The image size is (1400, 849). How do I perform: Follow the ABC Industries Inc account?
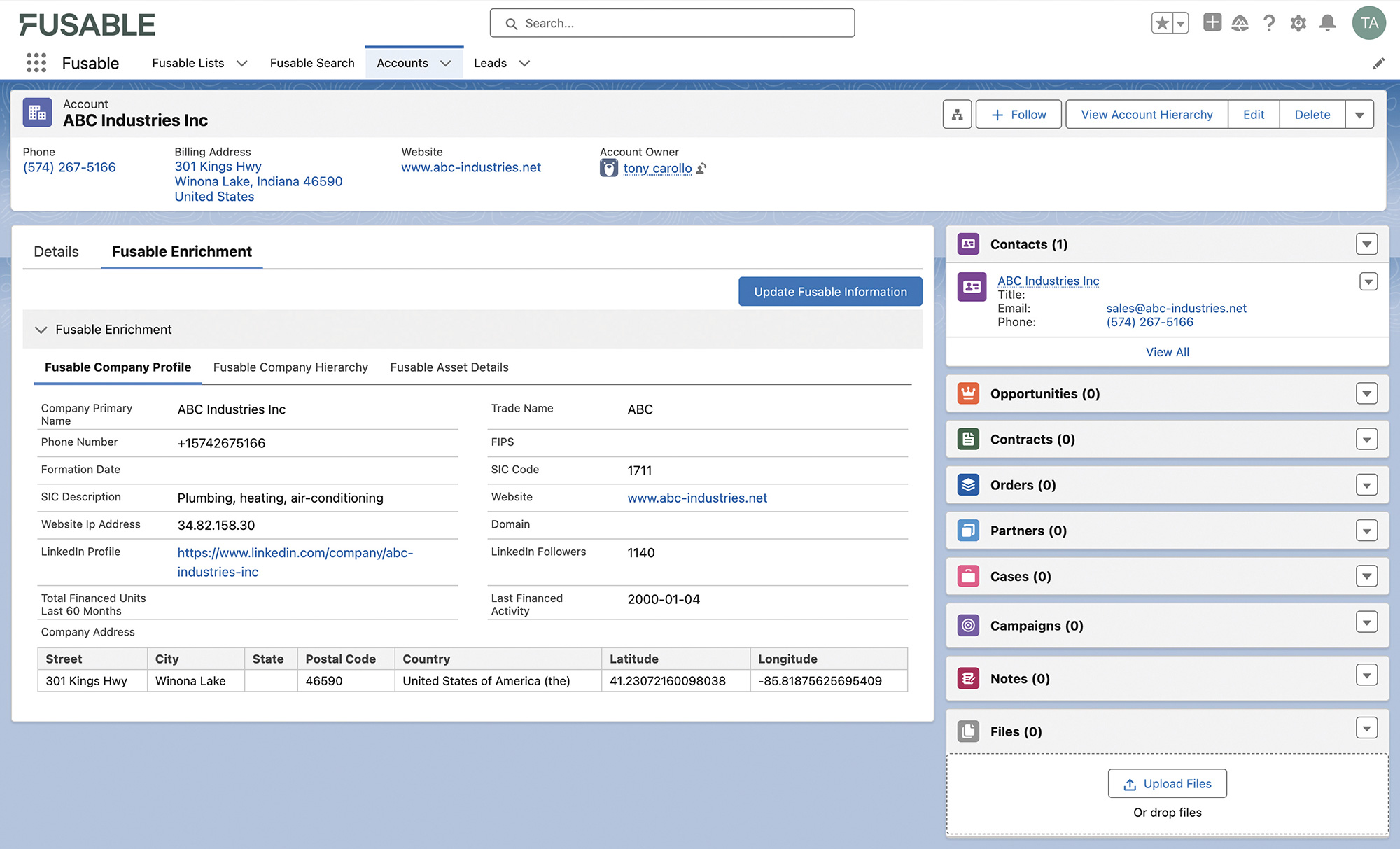pyautogui.click(x=1018, y=114)
